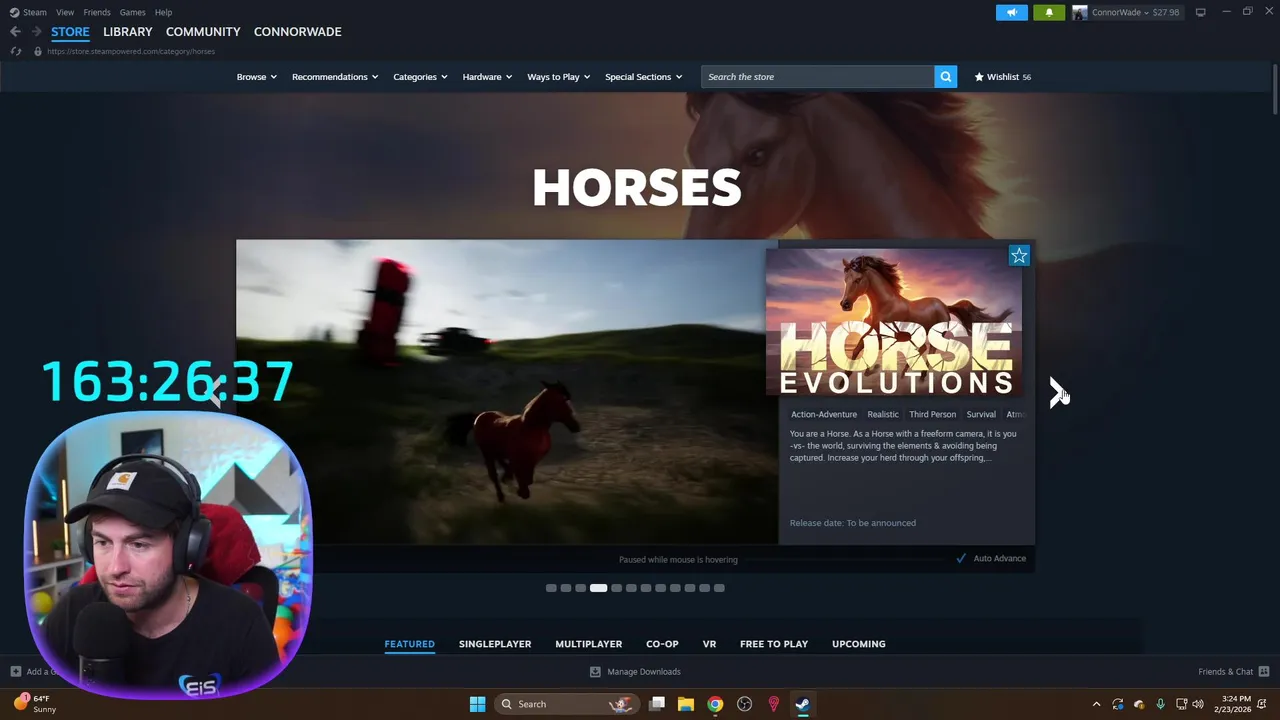Reload the store page
Image resolution: width=1280 pixels, height=720 pixels.
[17, 51]
